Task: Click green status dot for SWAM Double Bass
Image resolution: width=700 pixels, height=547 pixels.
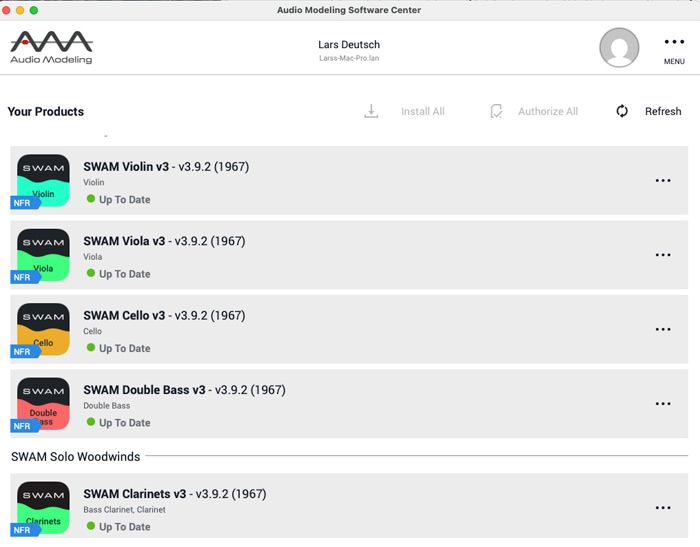Action: (91, 422)
